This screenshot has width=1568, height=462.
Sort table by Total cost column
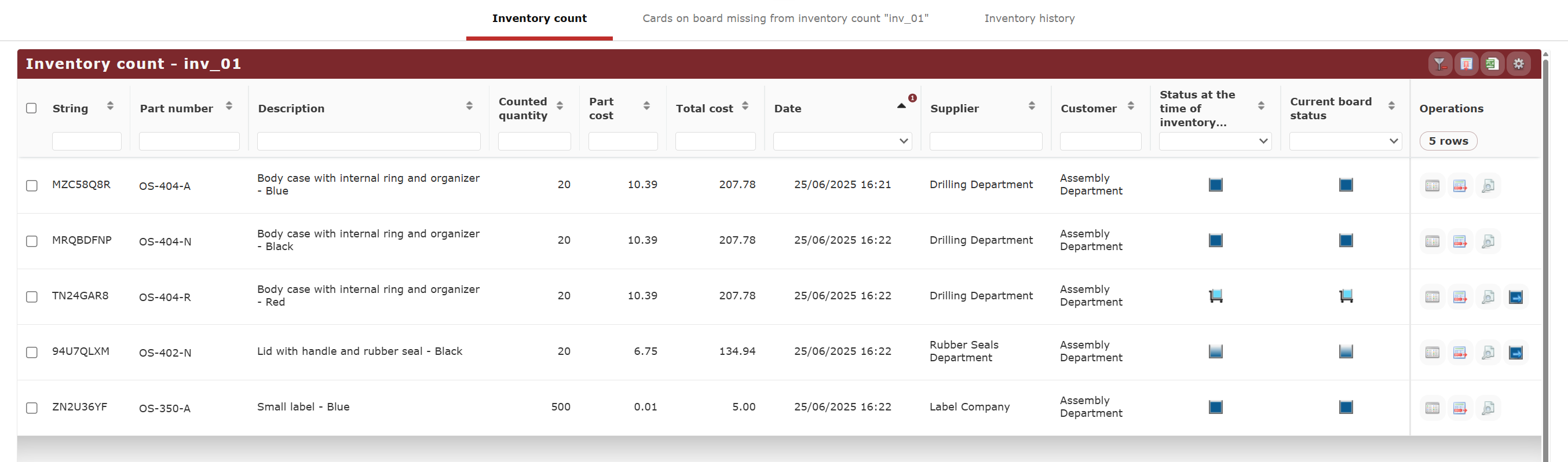[744, 107]
